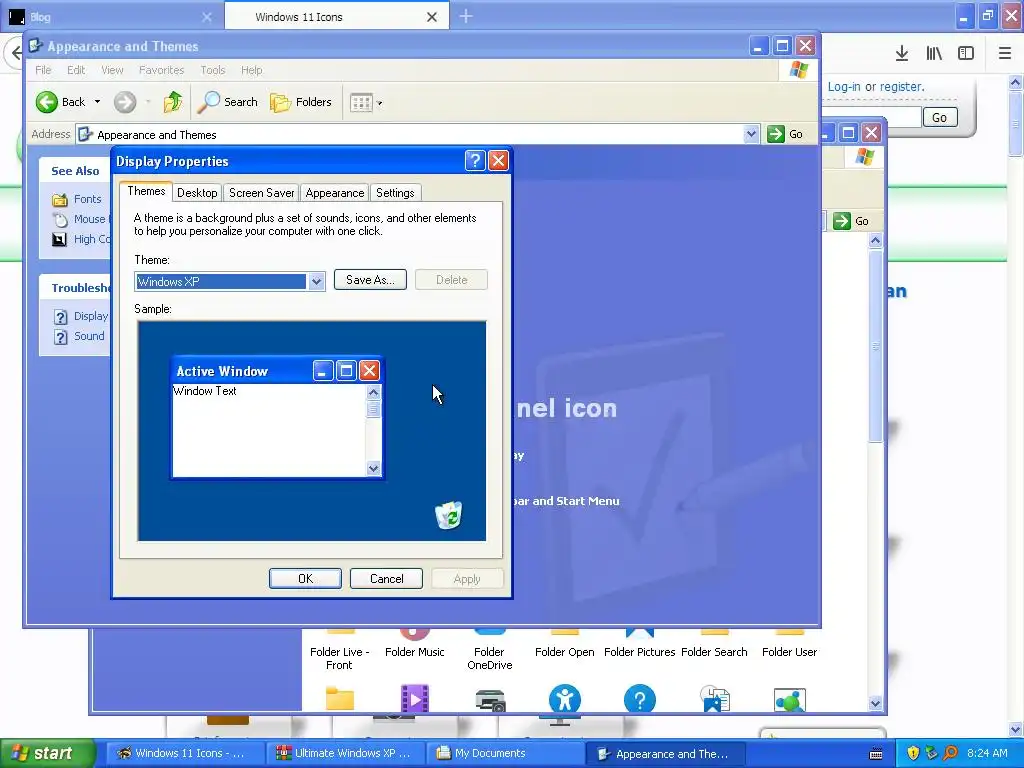Switch to Ultimate Windows XP taskbar button
The height and width of the screenshot is (768, 1024).
[345, 754]
